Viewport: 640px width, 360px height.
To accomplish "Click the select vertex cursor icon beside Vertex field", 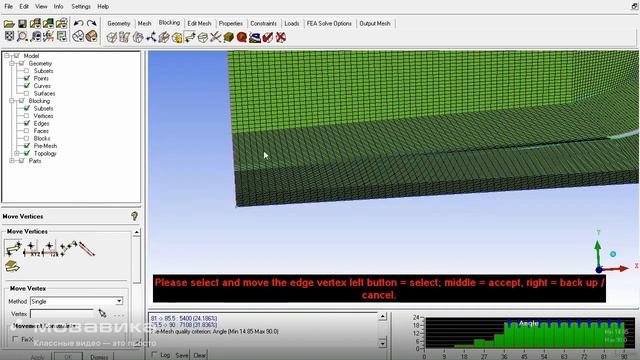I will coord(102,313).
